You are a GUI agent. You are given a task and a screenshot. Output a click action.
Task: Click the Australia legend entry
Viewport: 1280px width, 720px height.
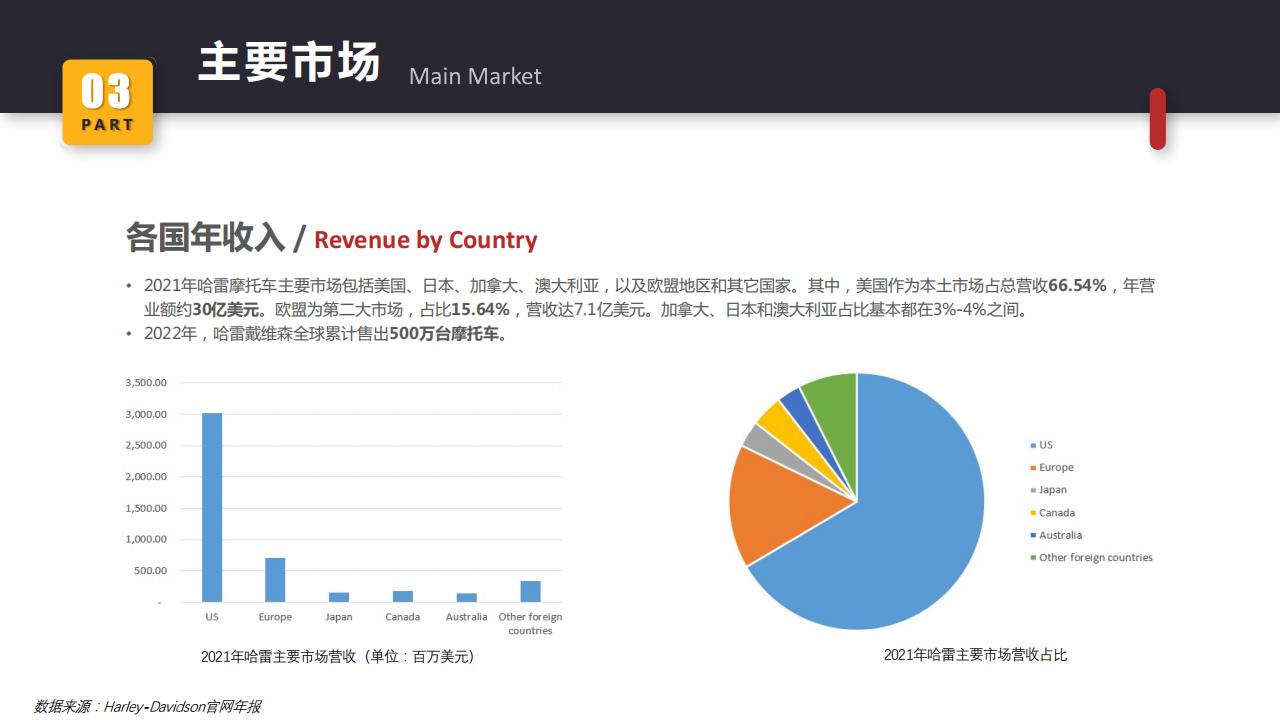pyautogui.click(x=1055, y=535)
